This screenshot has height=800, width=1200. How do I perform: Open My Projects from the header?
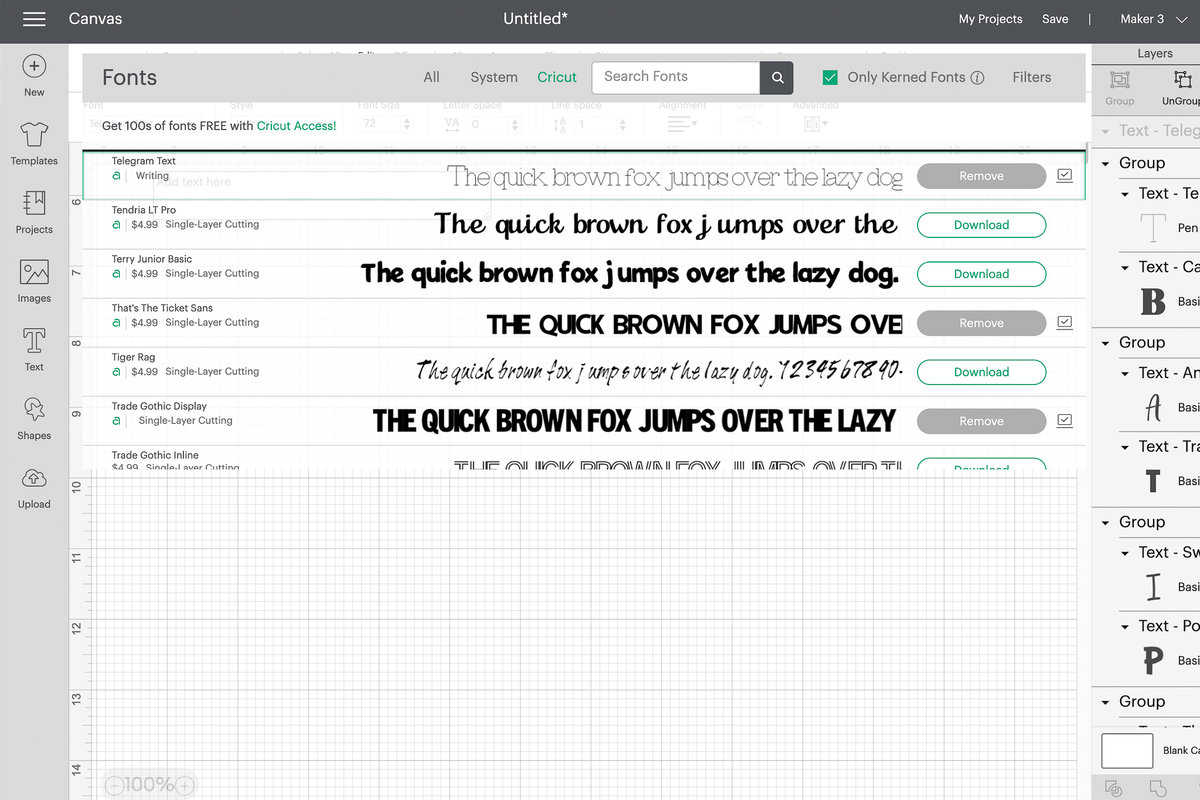tap(990, 19)
